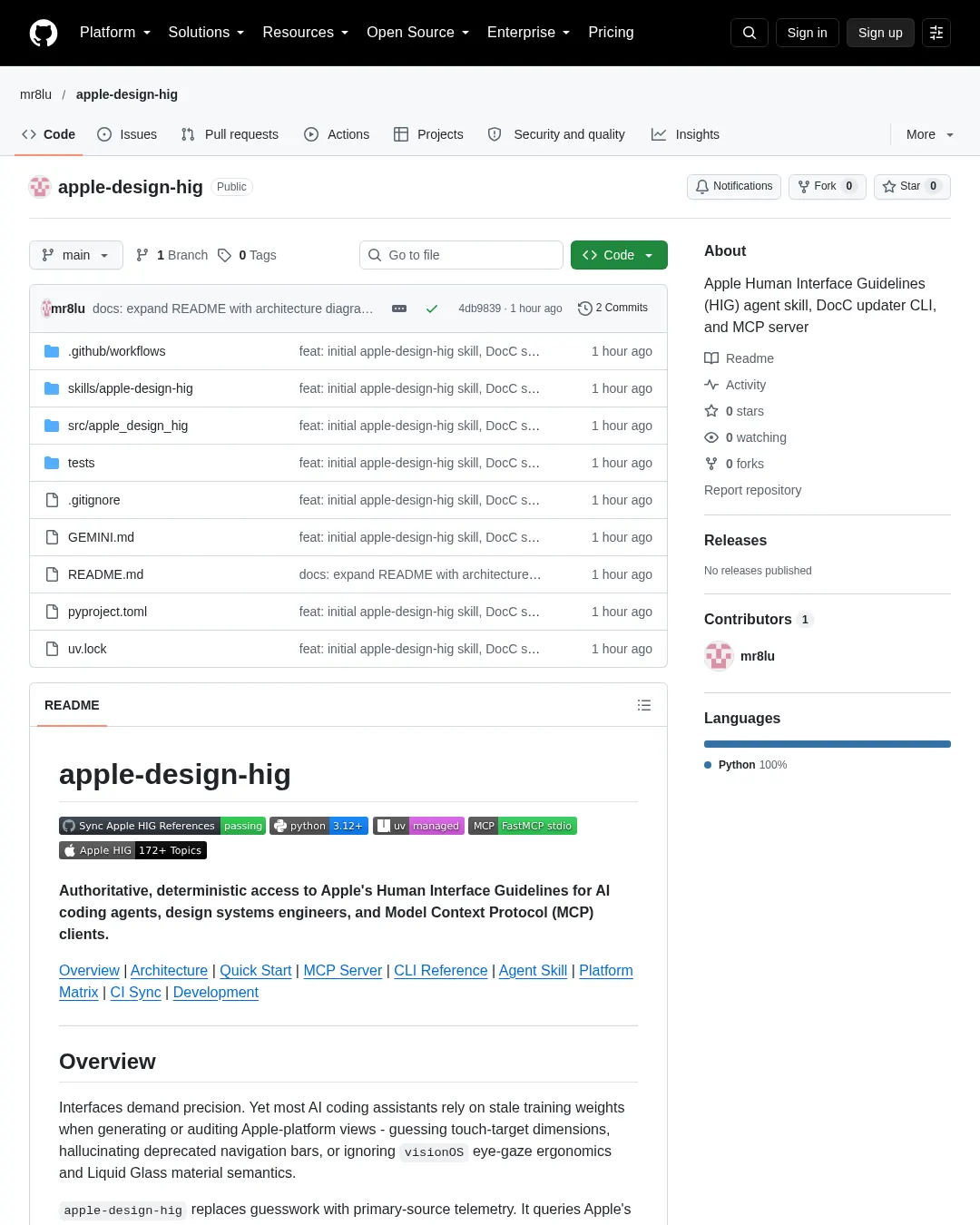Open the appearance settings icon beside Sign up
This screenshot has width=980, height=1225.
[936, 33]
